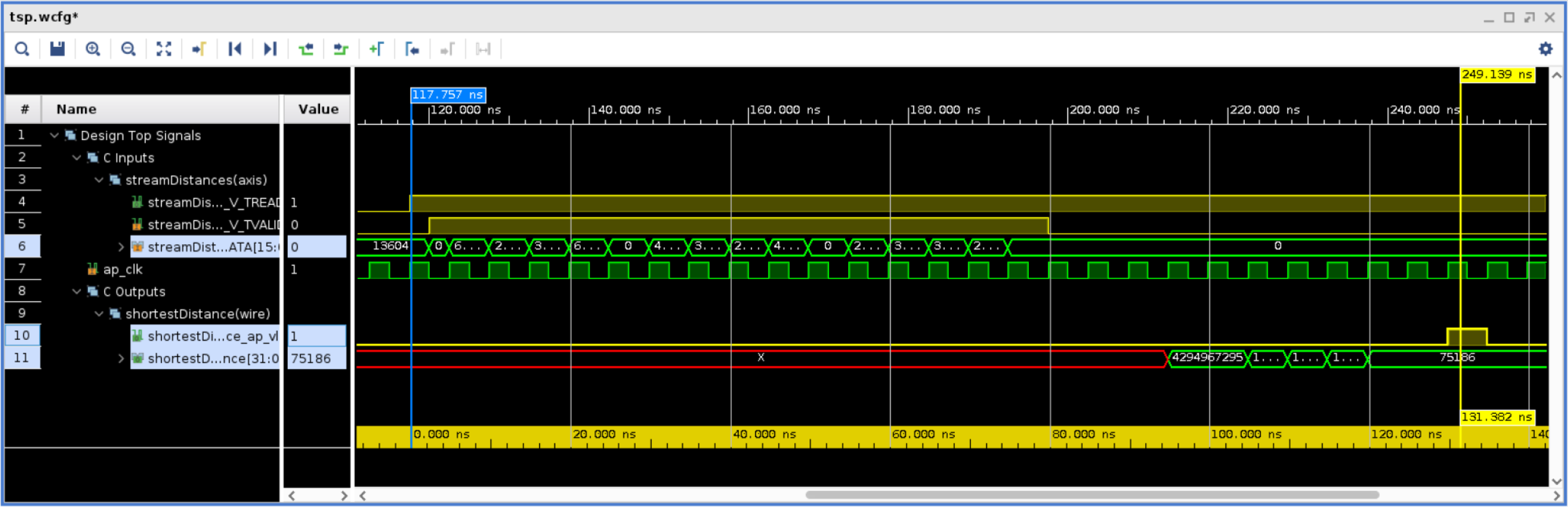Jump to the previous transition
Screen dimensions: 1568x507
coord(306,49)
